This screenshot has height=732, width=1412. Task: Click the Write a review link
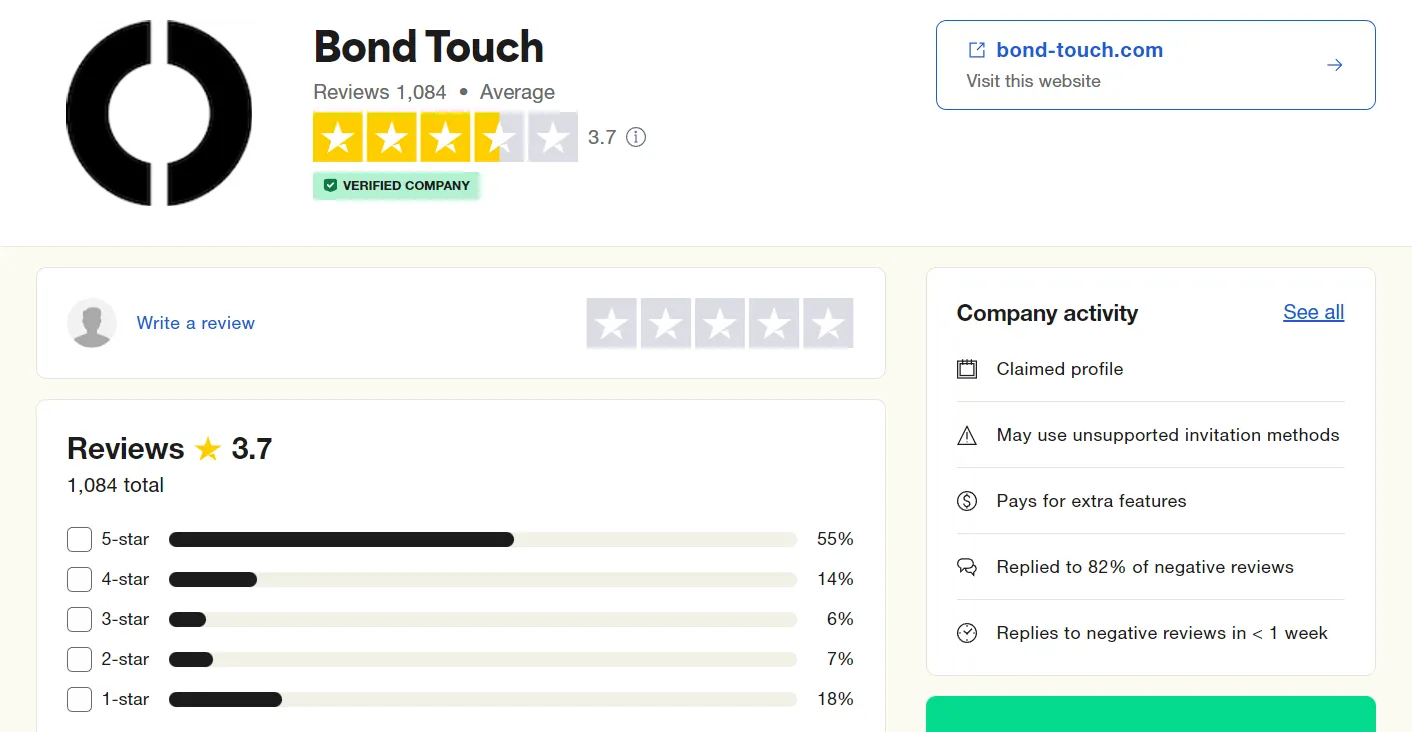[x=195, y=323]
